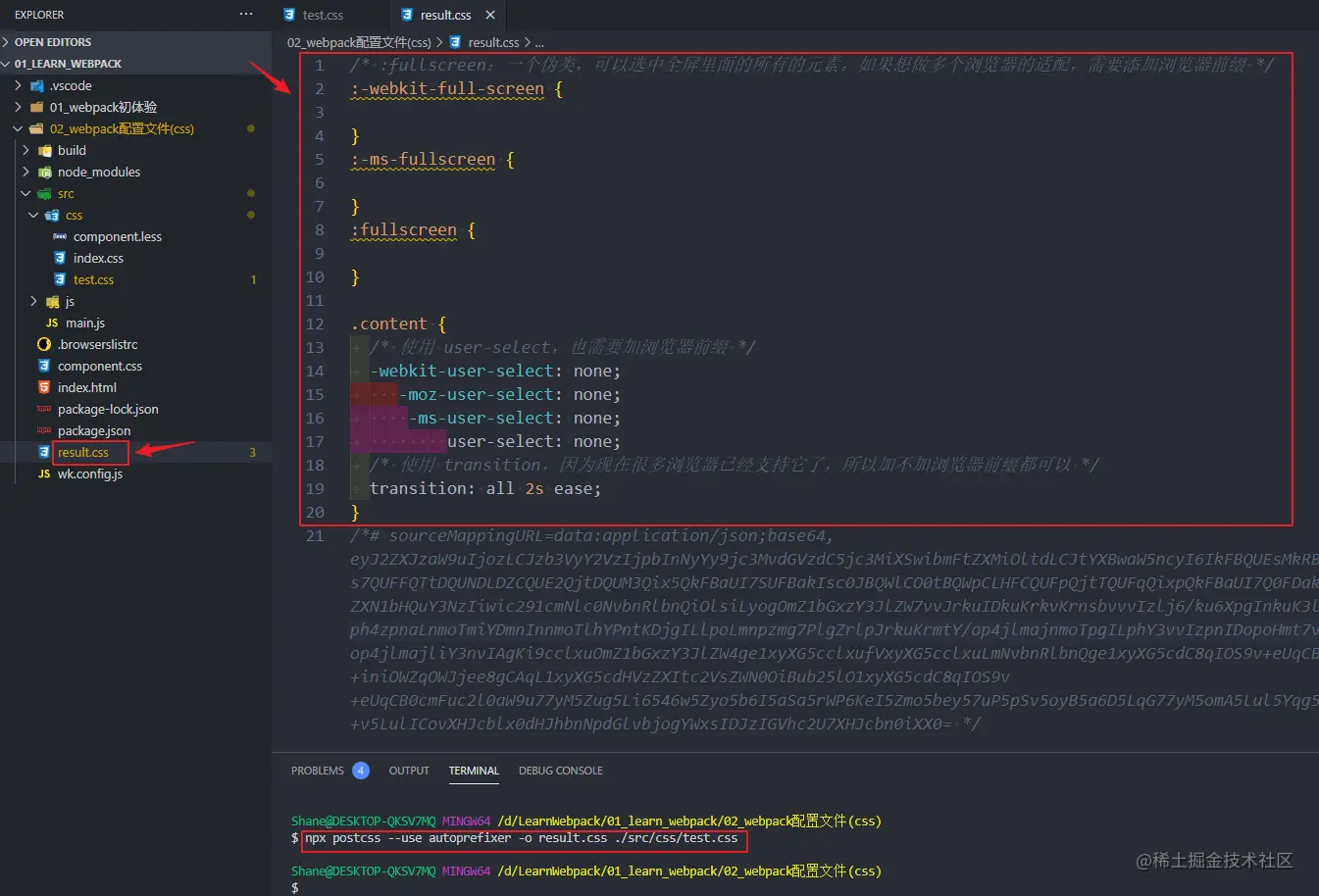The image size is (1319, 896).
Task: Switch to the PROBLEMS panel tab
Action: (x=318, y=771)
